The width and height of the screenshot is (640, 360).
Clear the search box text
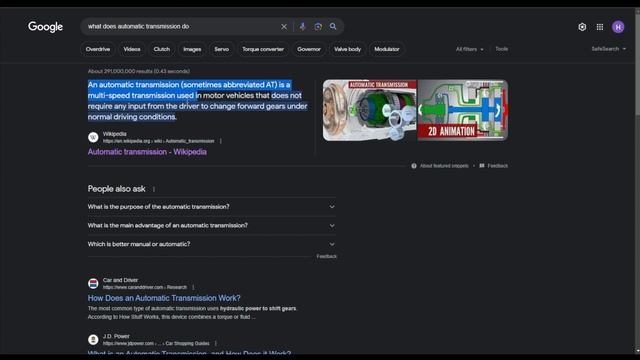pos(284,27)
